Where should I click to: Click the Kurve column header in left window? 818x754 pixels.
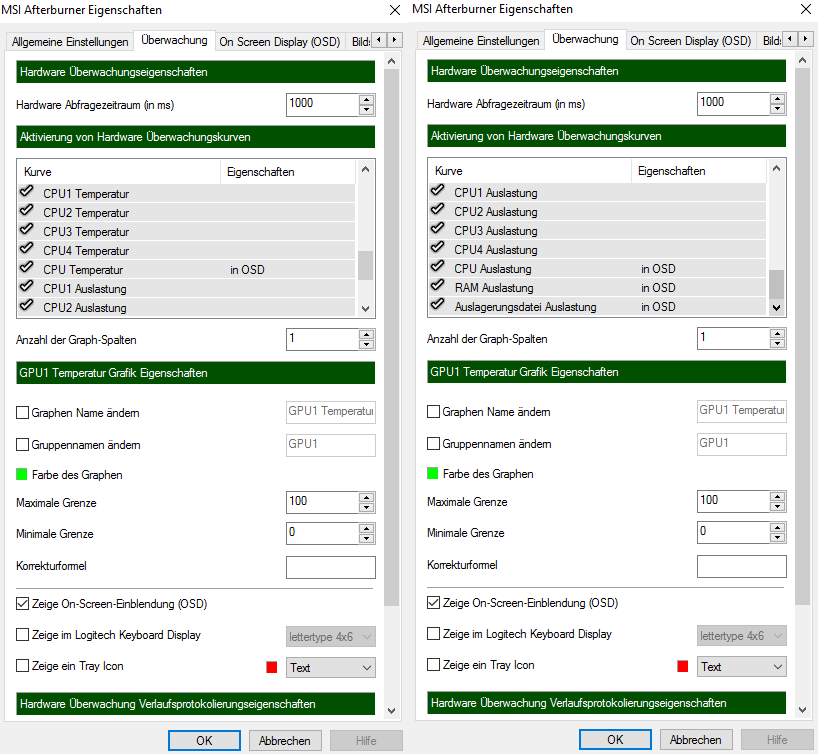119,172
